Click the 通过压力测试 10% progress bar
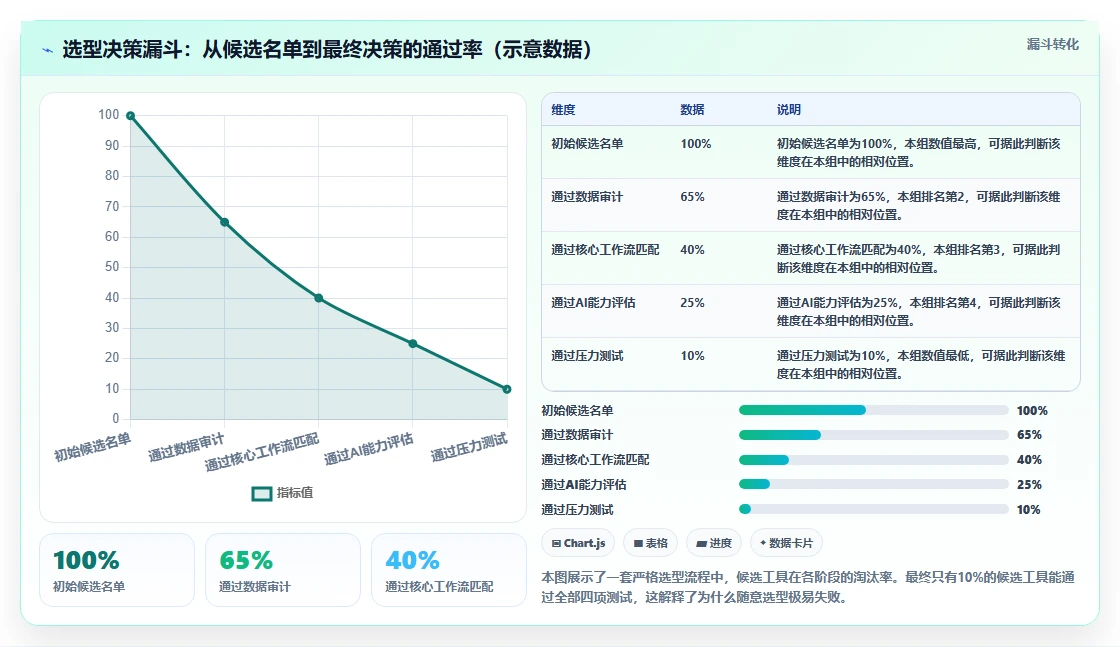 click(874, 509)
